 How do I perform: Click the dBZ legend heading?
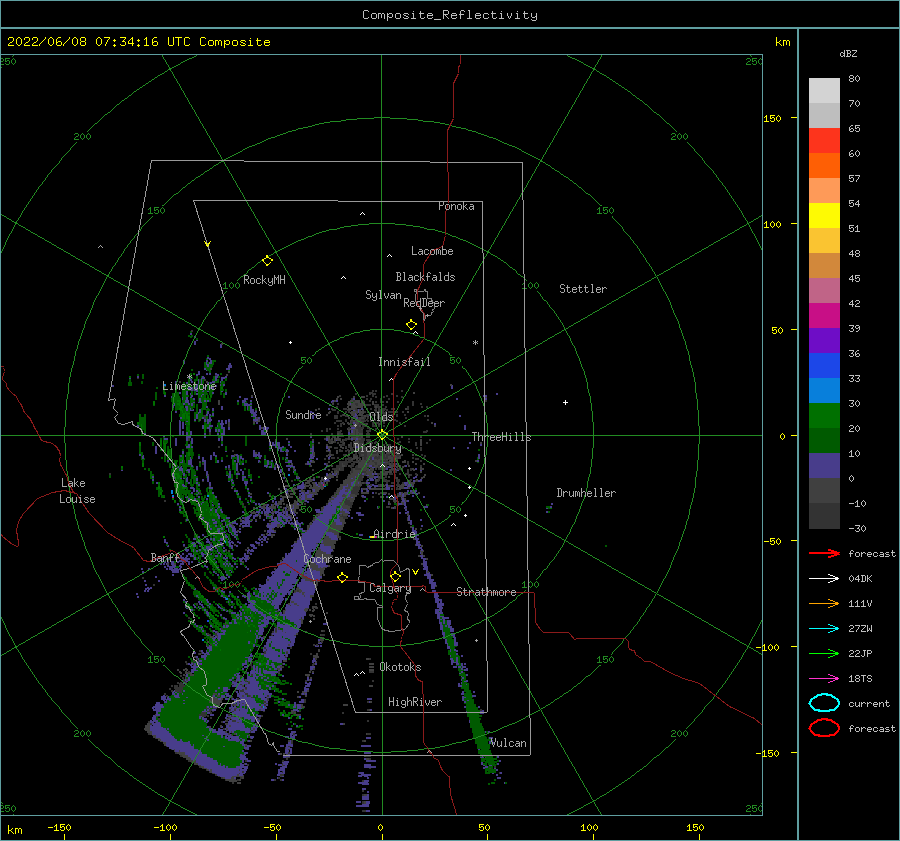848,53
